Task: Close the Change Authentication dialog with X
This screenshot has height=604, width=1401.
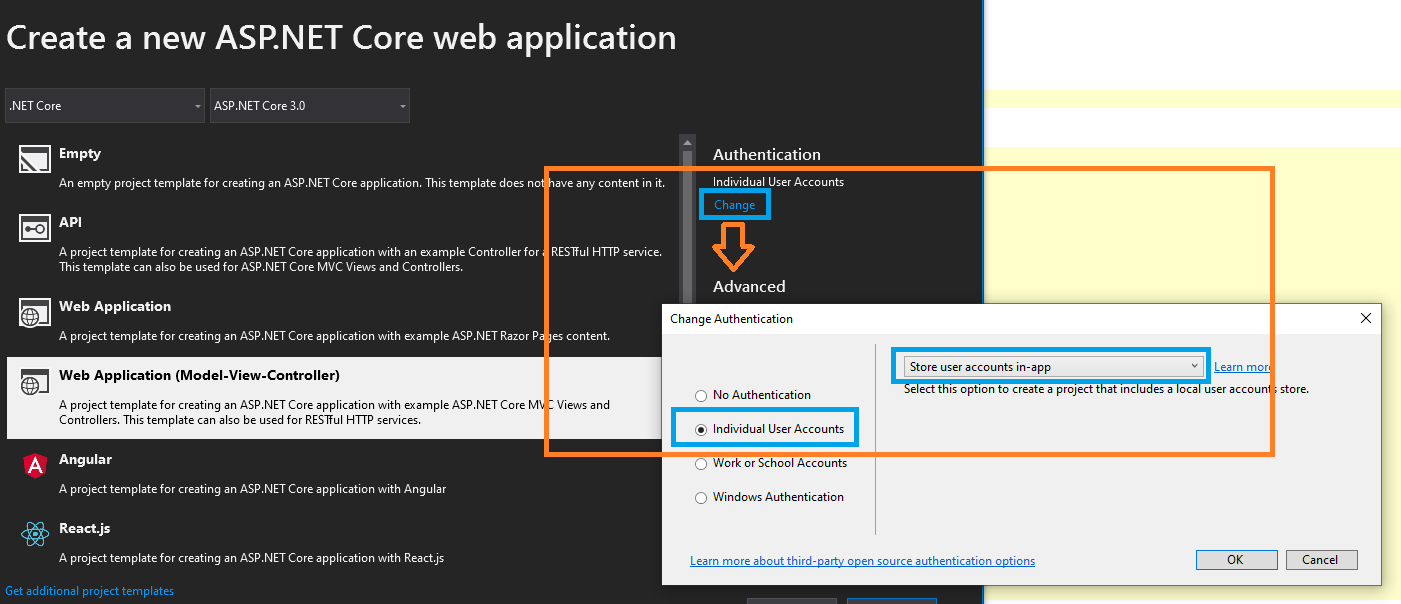Action: pyautogui.click(x=1366, y=318)
